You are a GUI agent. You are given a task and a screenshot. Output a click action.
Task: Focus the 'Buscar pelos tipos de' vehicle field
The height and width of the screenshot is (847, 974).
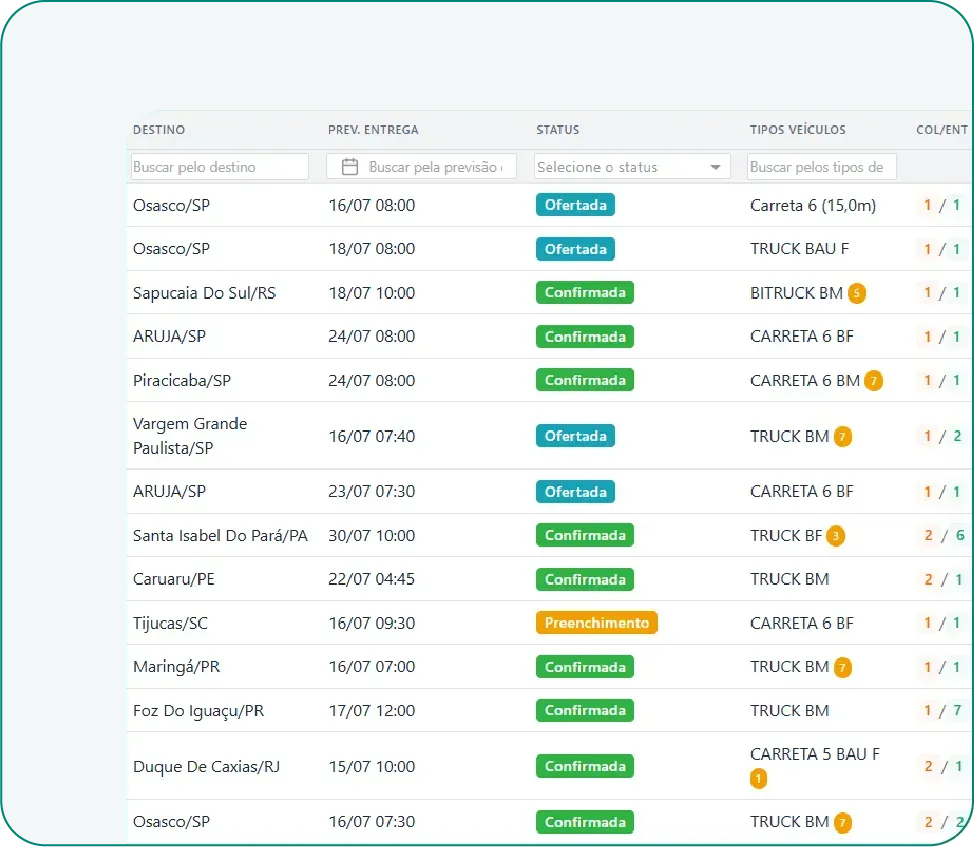(821, 166)
